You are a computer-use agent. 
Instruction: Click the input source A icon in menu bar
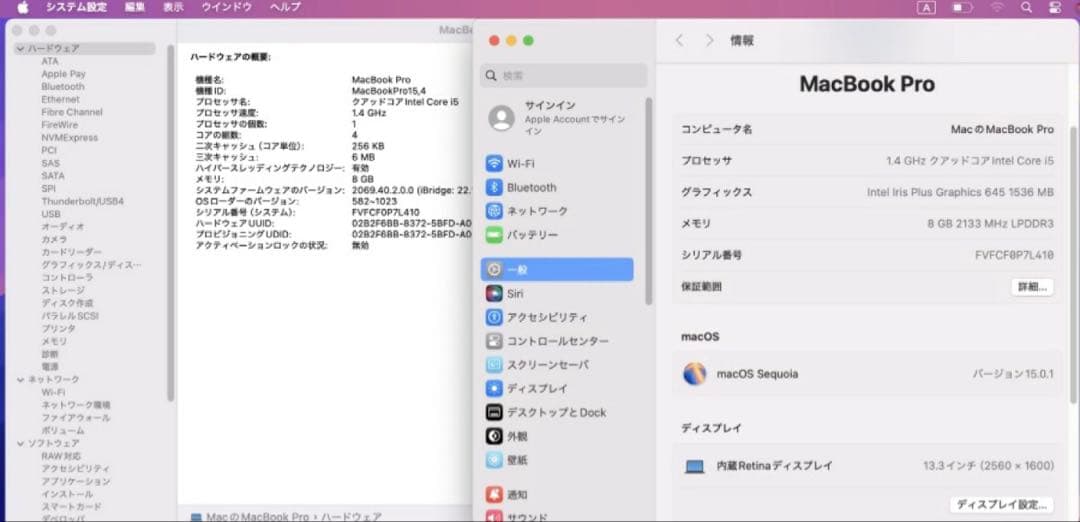click(926, 8)
